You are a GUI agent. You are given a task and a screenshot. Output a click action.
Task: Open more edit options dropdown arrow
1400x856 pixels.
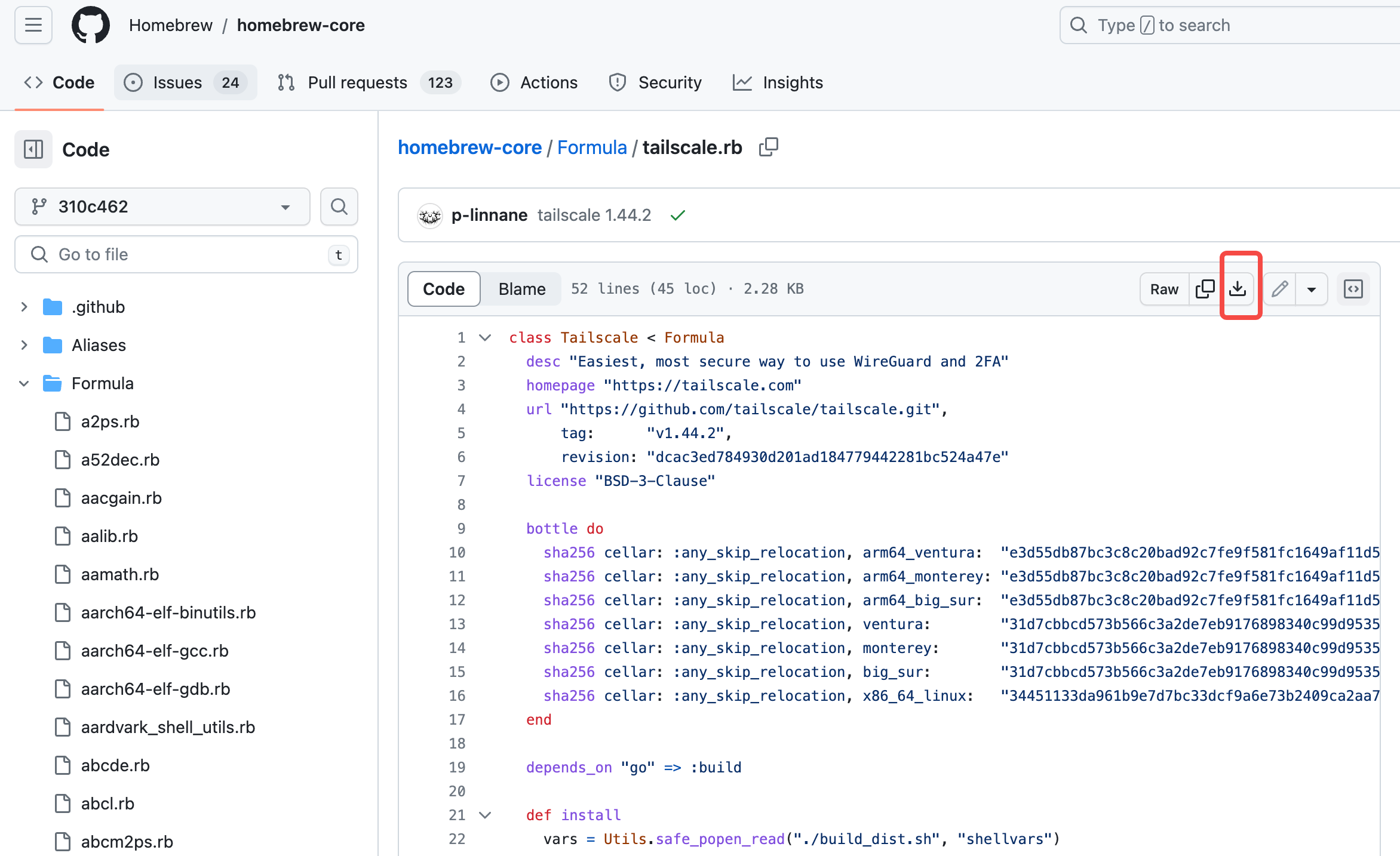coord(1311,289)
